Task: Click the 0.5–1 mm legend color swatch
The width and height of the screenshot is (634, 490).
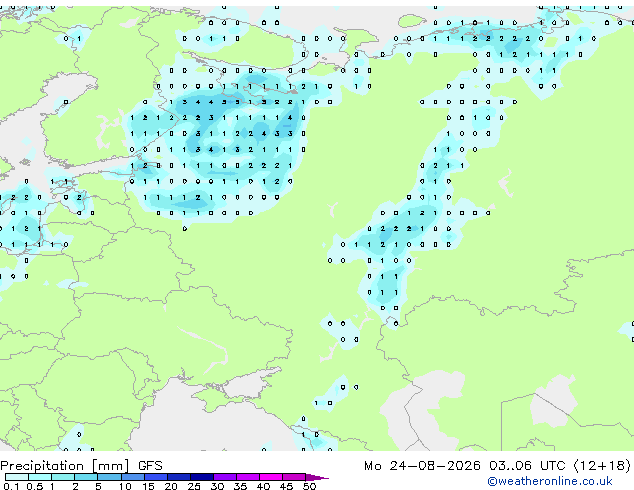Action: coord(40,477)
